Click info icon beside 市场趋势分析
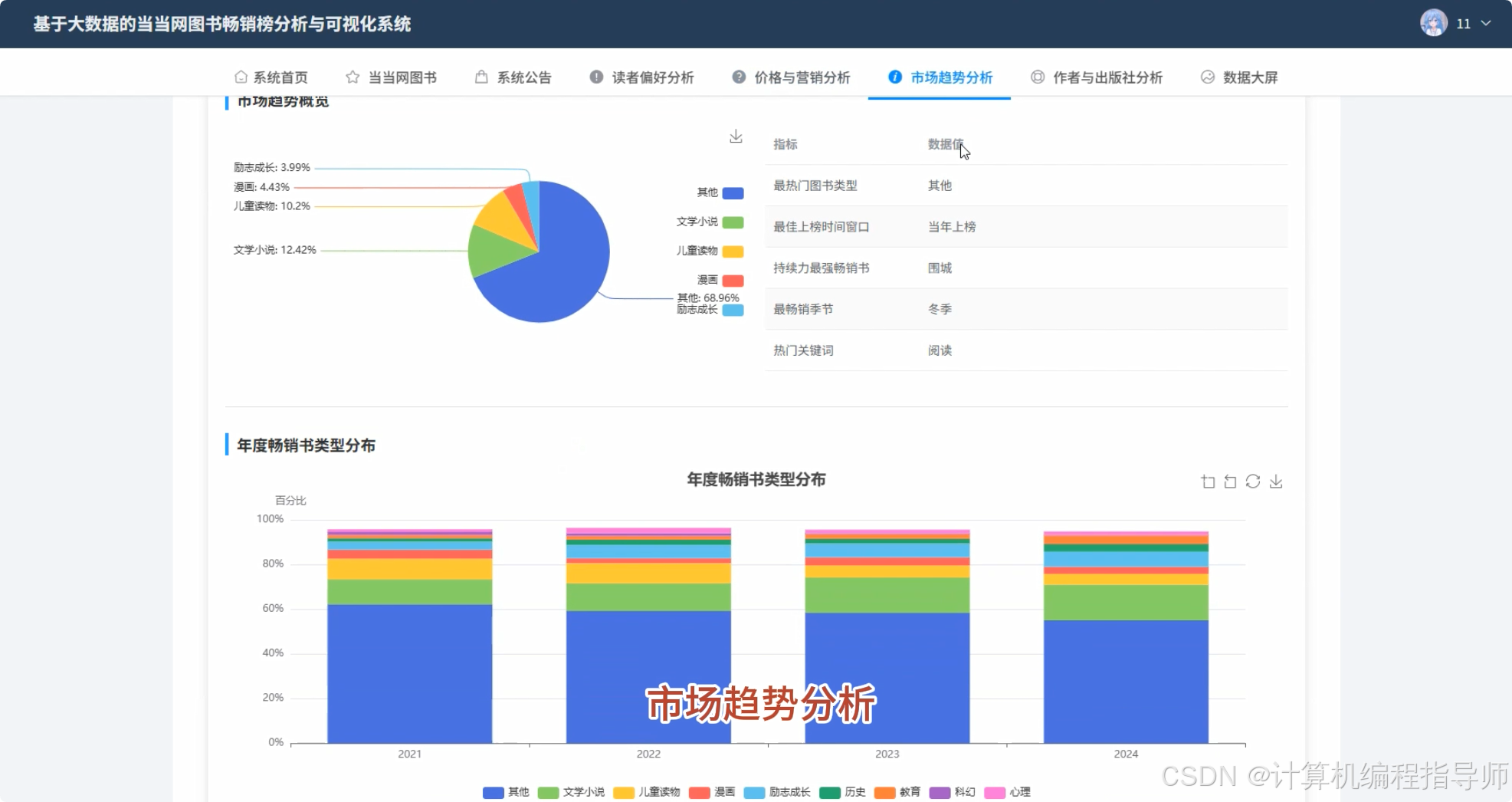Image resolution: width=1512 pixels, height=802 pixels. pyautogui.click(x=895, y=77)
